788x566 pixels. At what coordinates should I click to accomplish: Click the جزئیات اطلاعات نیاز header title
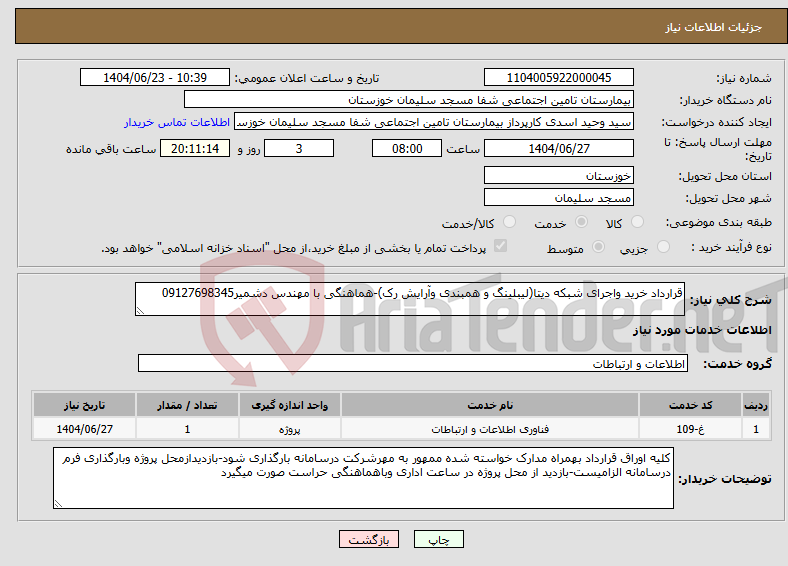click(x=714, y=27)
